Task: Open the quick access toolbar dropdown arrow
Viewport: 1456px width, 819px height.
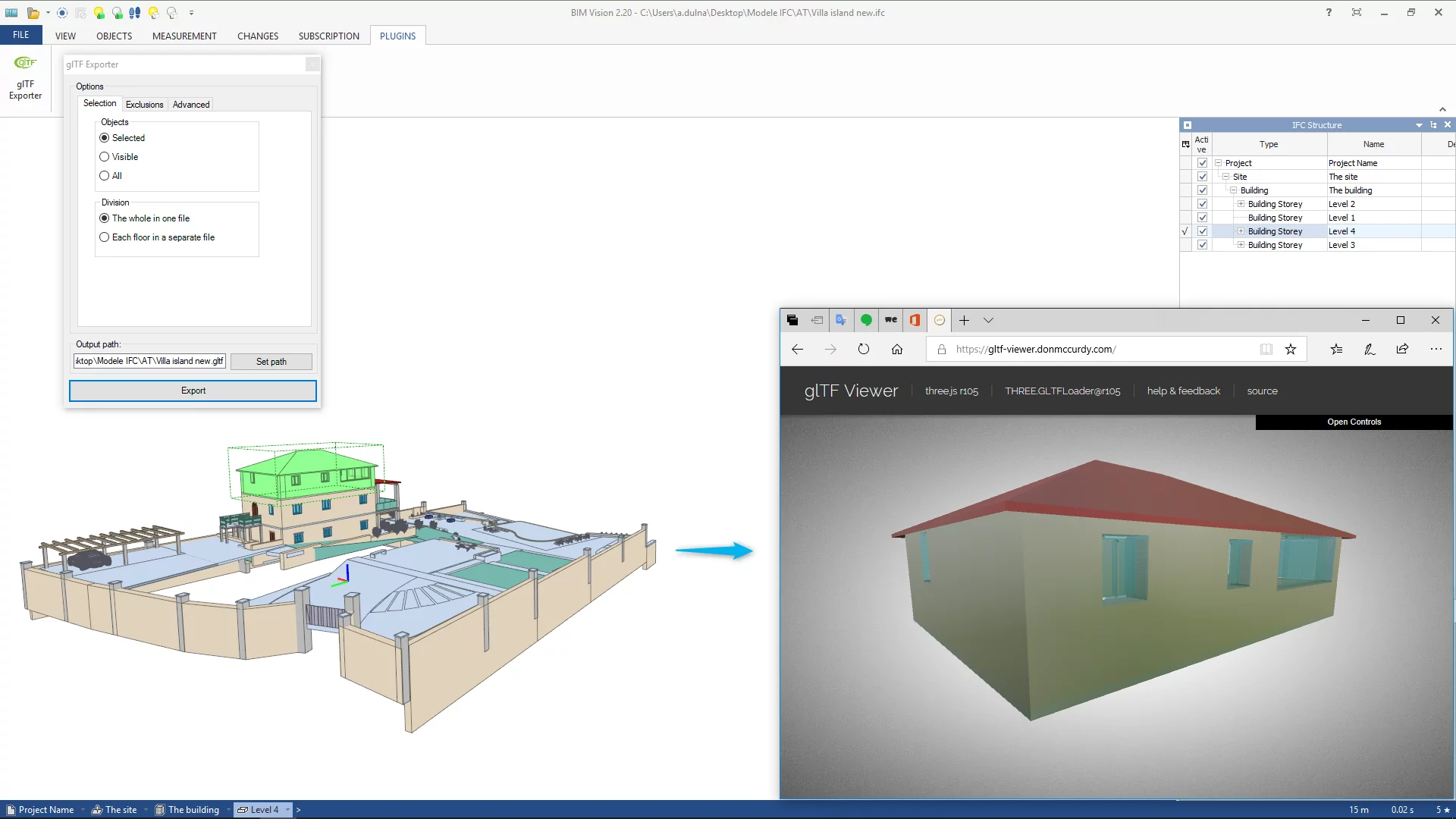Action: pyautogui.click(x=191, y=13)
